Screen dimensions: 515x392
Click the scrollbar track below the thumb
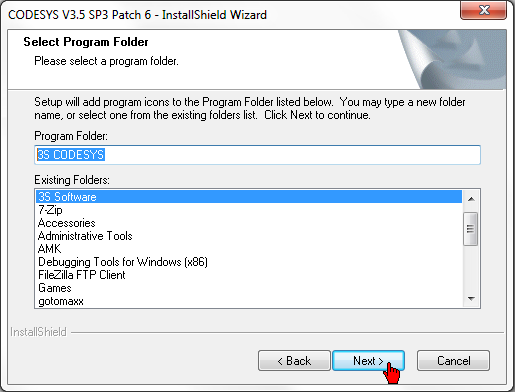(x=471, y=268)
